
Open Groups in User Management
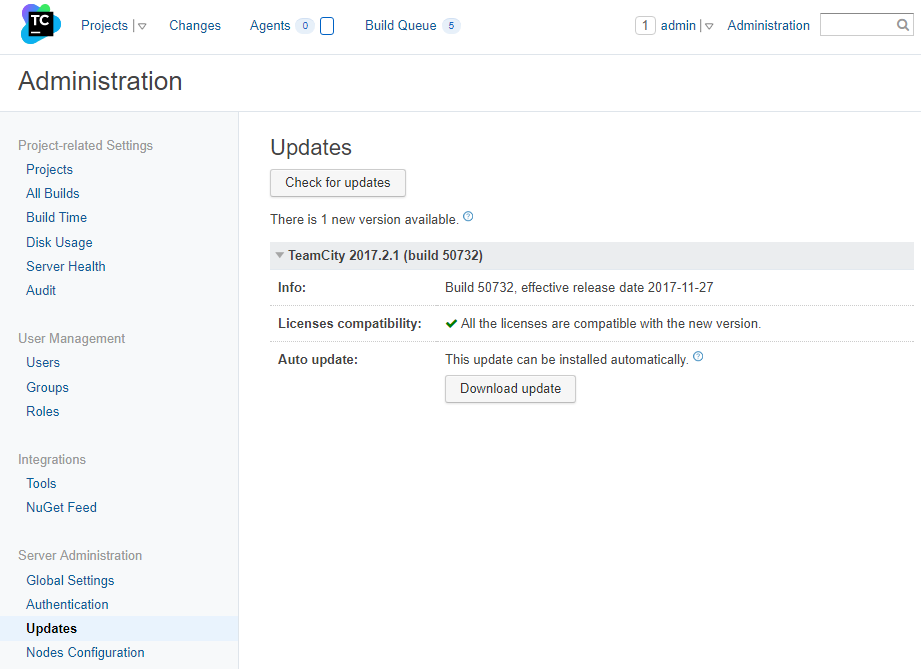coord(47,387)
